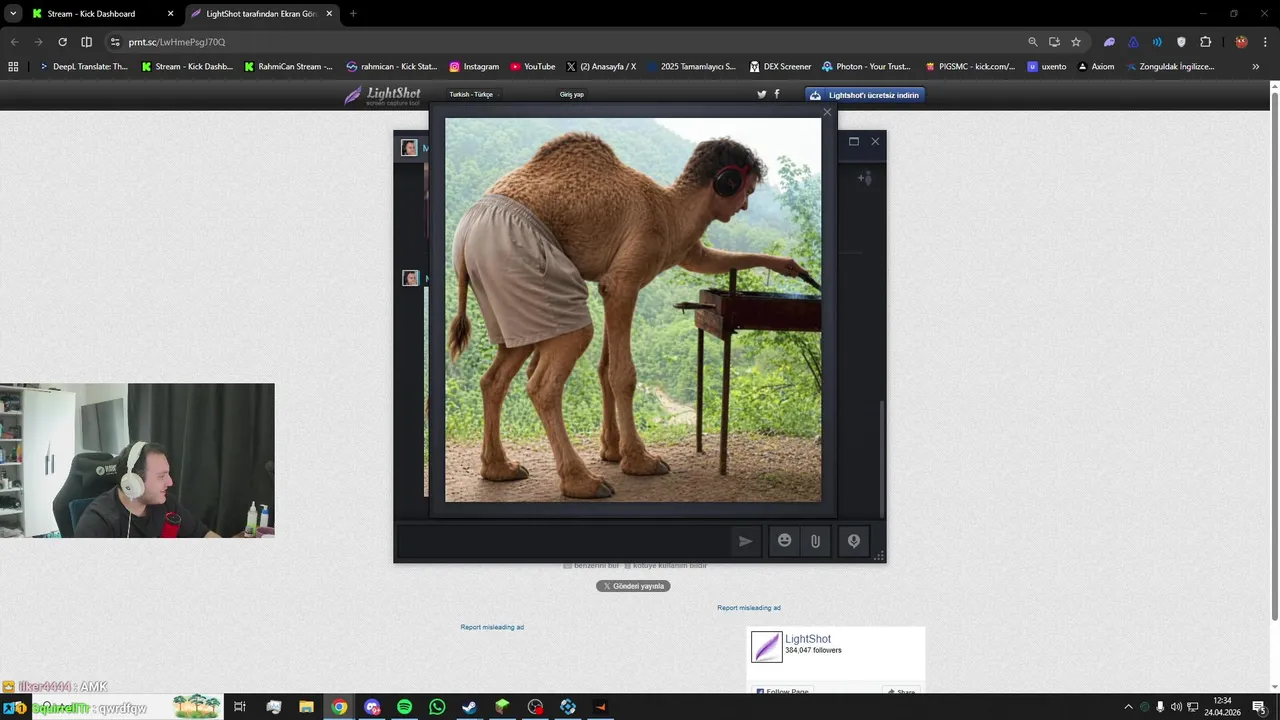Expand the hidden bookmarks chevron
1280x720 pixels.
click(x=1255, y=67)
